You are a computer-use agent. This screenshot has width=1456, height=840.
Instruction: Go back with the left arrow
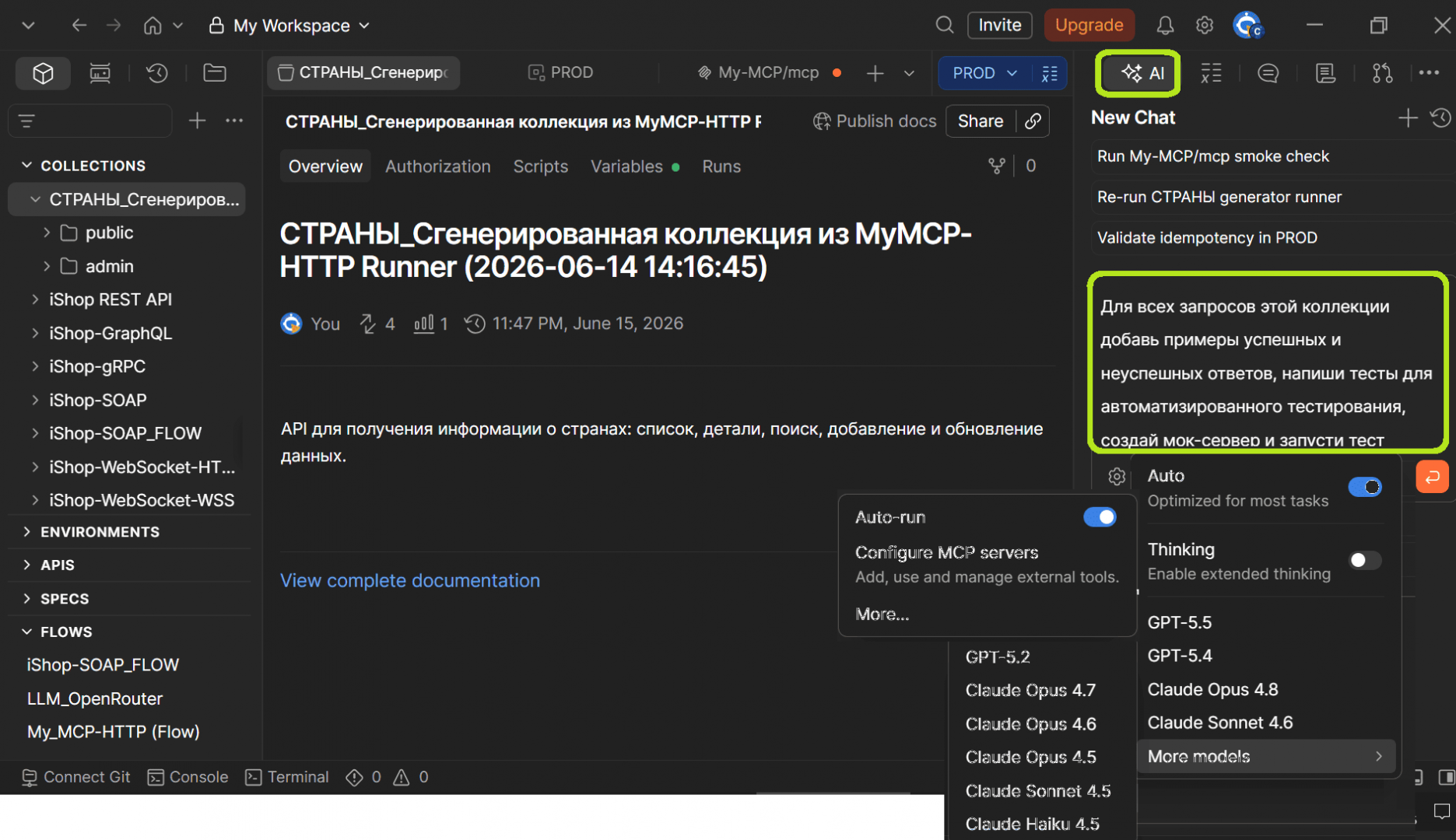coord(79,25)
